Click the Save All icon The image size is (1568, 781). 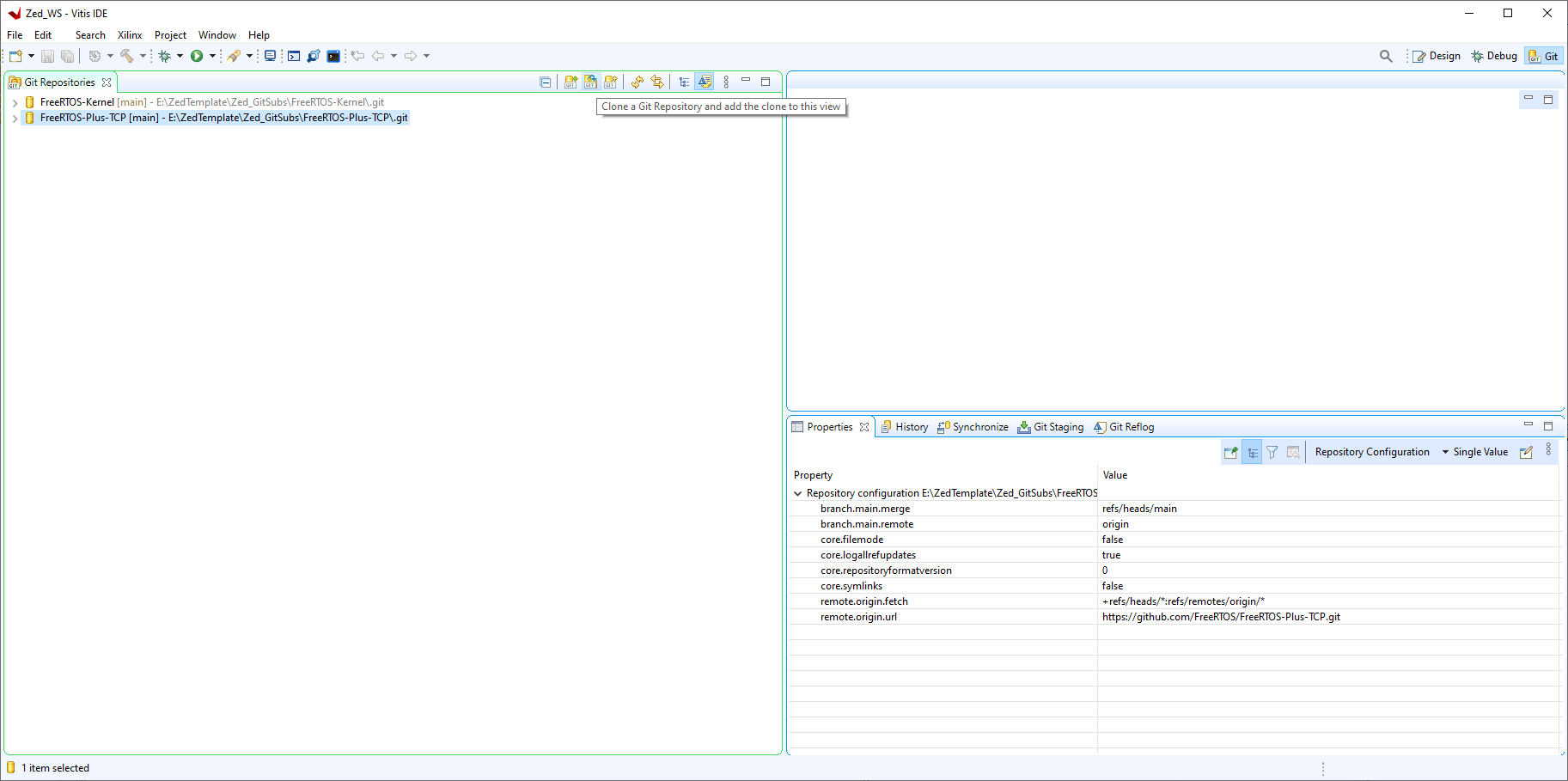tap(67, 56)
